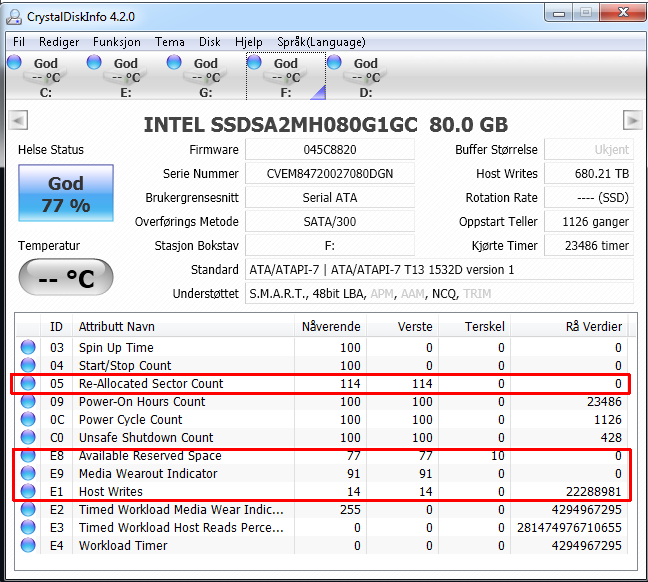Click the temperature -- °C indicator
Image resolution: width=648 pixels, height=582 pixels.
coord(66,277)
